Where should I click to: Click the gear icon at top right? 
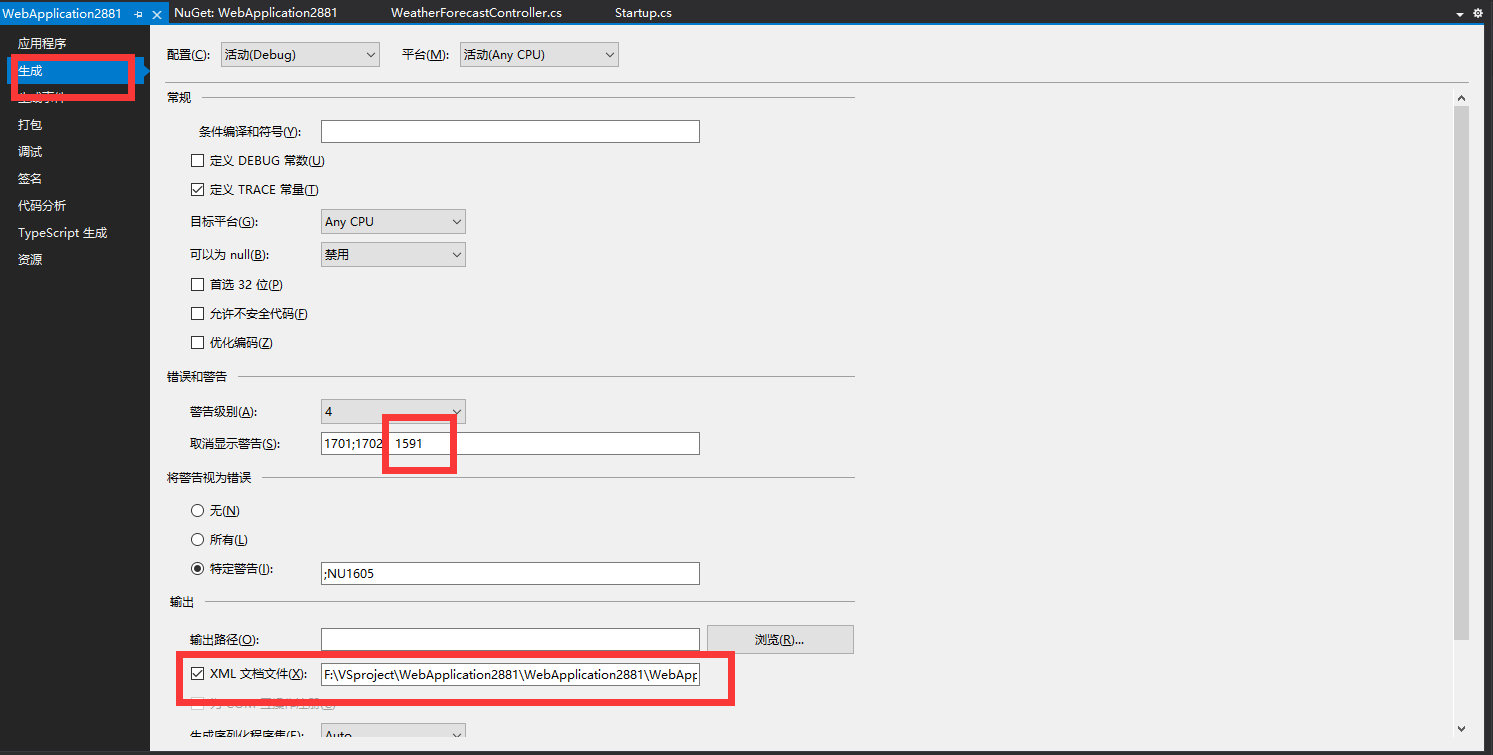pos(1478,13)
